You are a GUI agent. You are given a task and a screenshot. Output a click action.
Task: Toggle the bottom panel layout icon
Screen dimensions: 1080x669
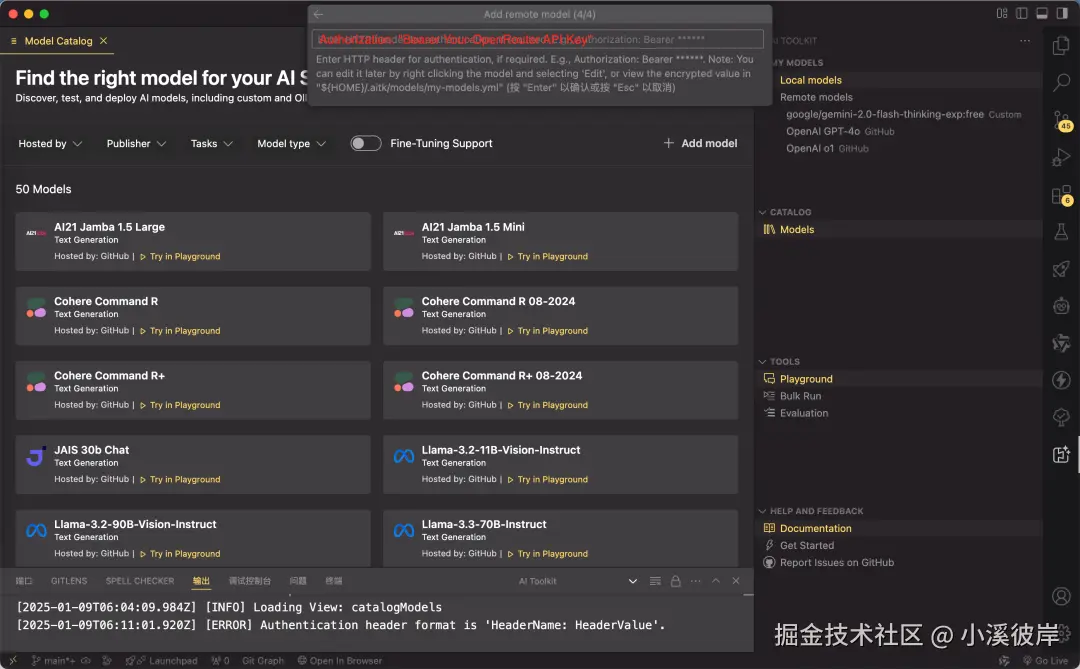[1041, 13]
